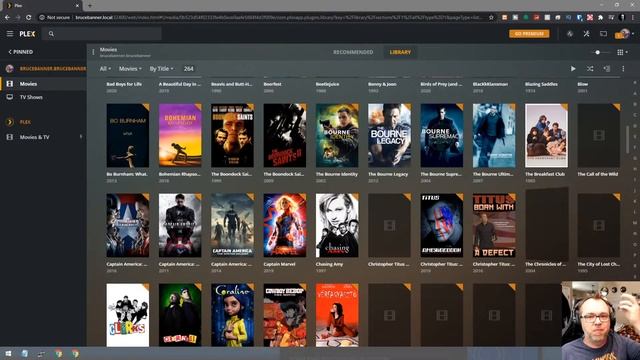This screenshot has width=640, height=360.
Task: Collapse the Pinned sidebar back arrow
Action: click(10, 52)
